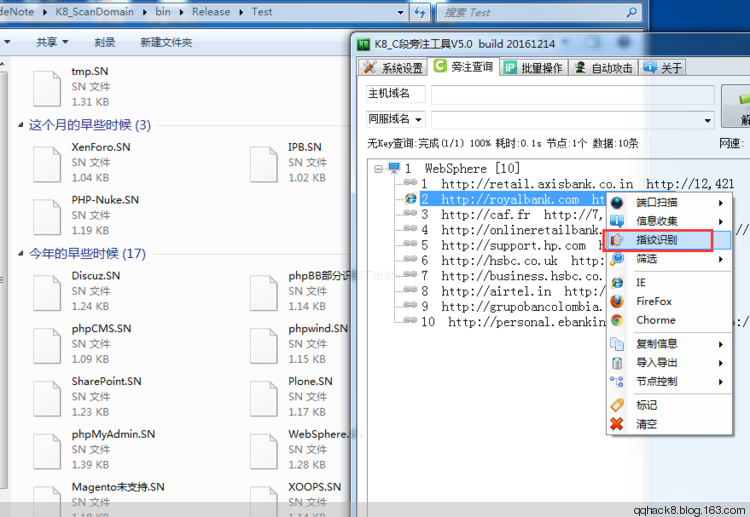The image size is (750, 517).
Task: Switch to the 自动攻击 tab
Action: [603, 67]
